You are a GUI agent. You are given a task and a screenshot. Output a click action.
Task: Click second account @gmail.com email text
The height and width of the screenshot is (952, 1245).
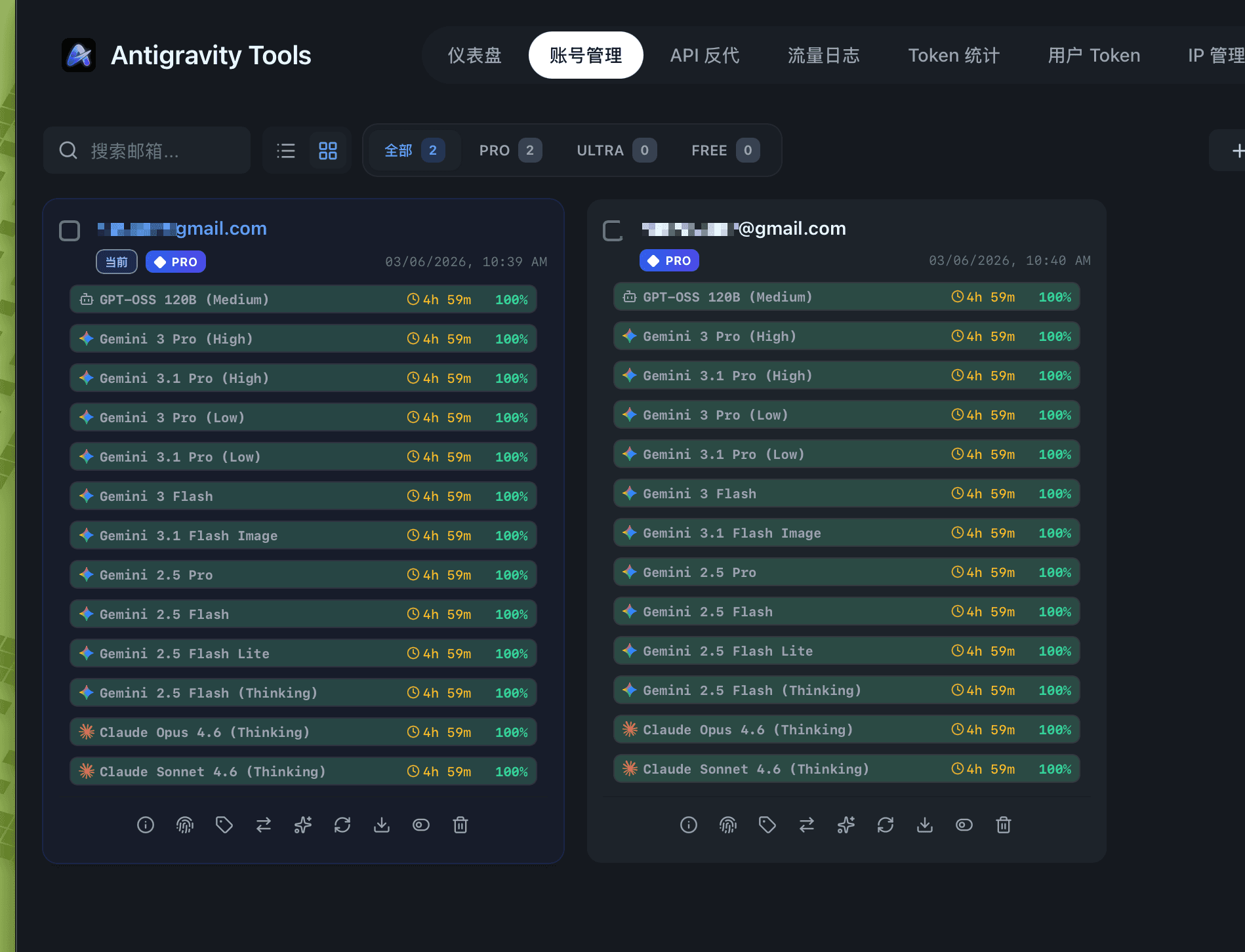tap(744, 228)
